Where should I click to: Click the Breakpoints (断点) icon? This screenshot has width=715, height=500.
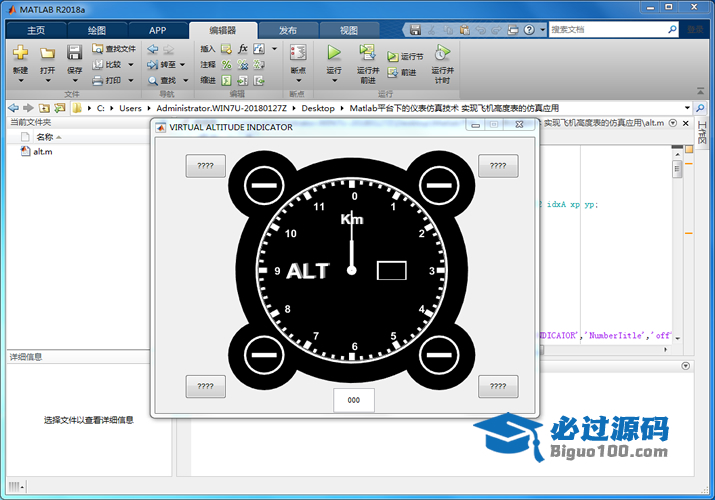(x=298, y=52)
